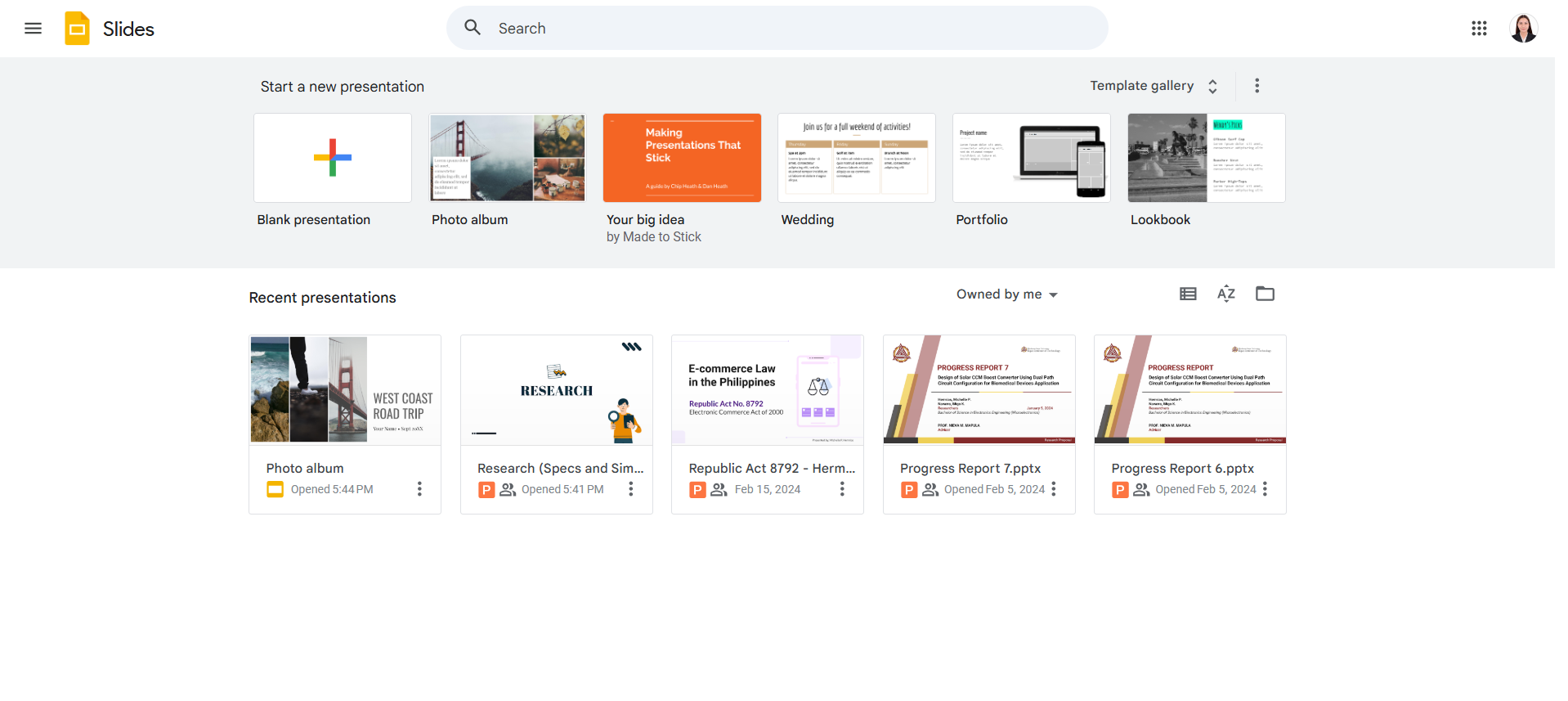Click 'Research (Specs and Sim...' title
Screen dimensions: 1568x701
click(561, 469)
